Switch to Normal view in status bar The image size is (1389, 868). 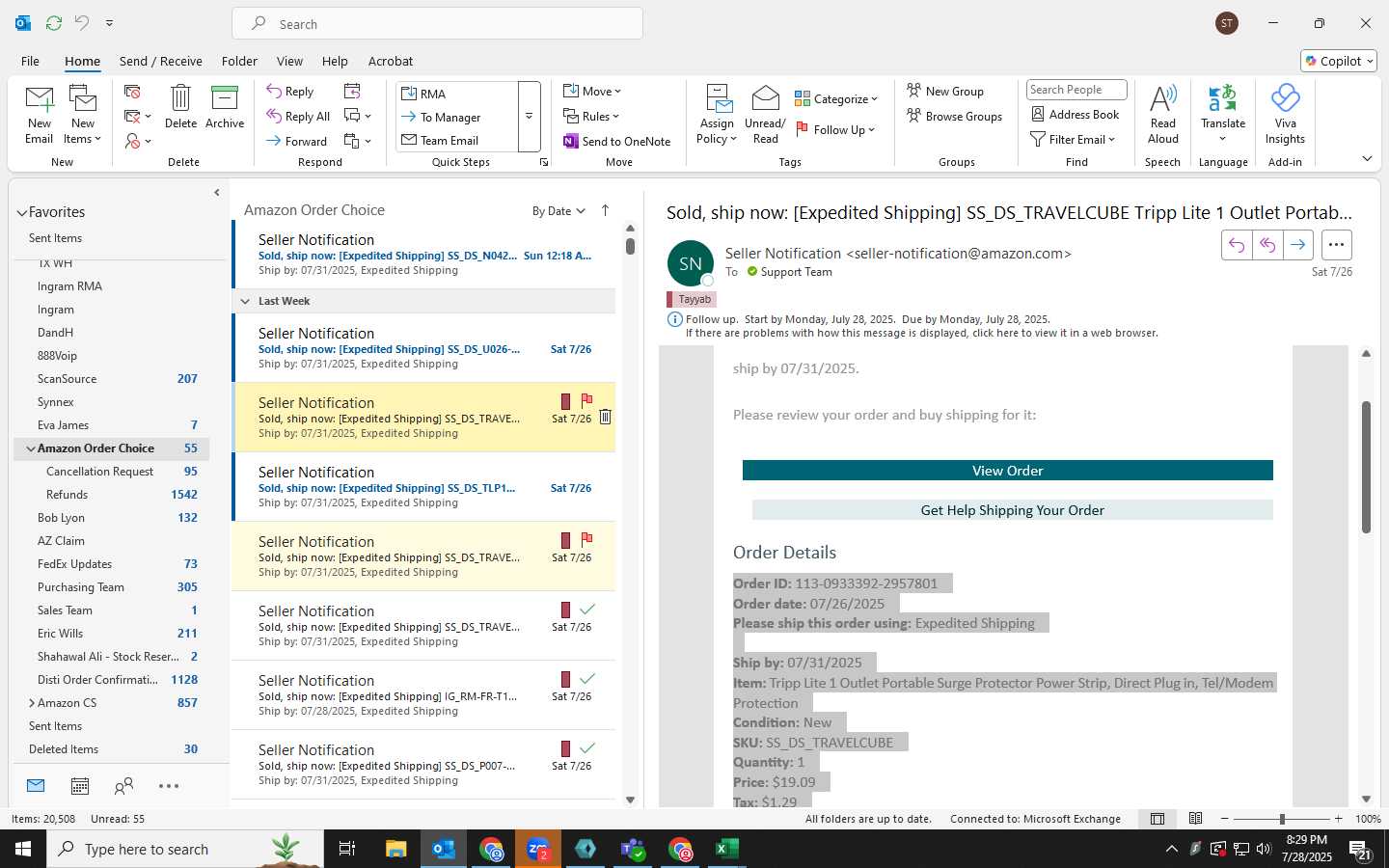(1157, 819)
